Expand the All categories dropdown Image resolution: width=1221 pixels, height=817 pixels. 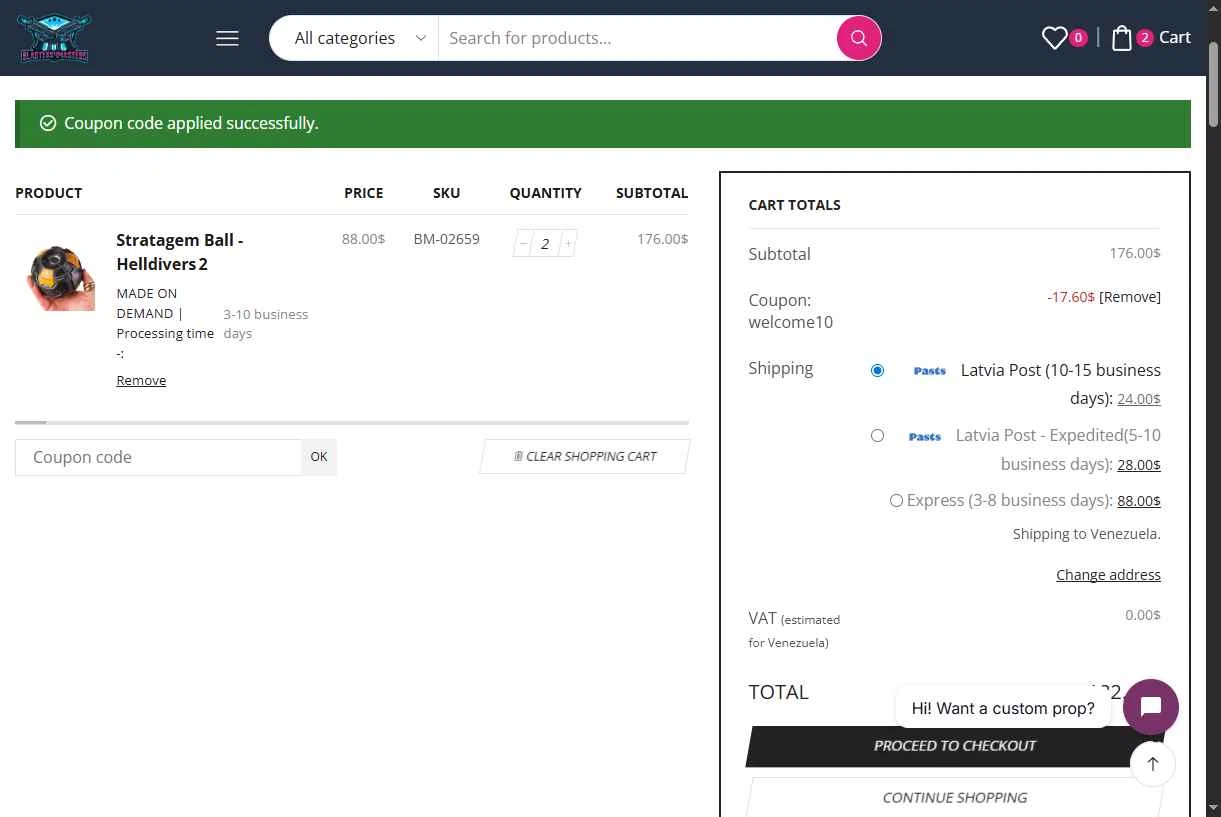[x=360, y=38]
